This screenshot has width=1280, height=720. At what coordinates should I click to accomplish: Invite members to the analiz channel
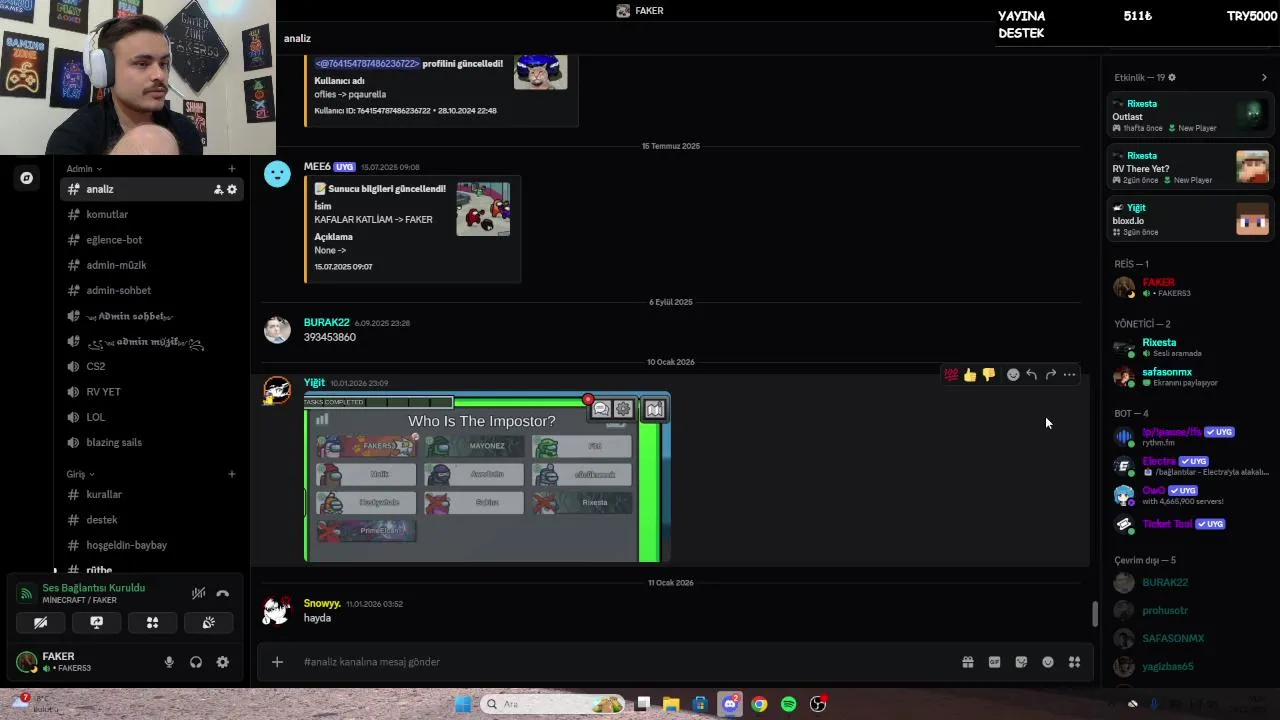click(x=218, y=189)
